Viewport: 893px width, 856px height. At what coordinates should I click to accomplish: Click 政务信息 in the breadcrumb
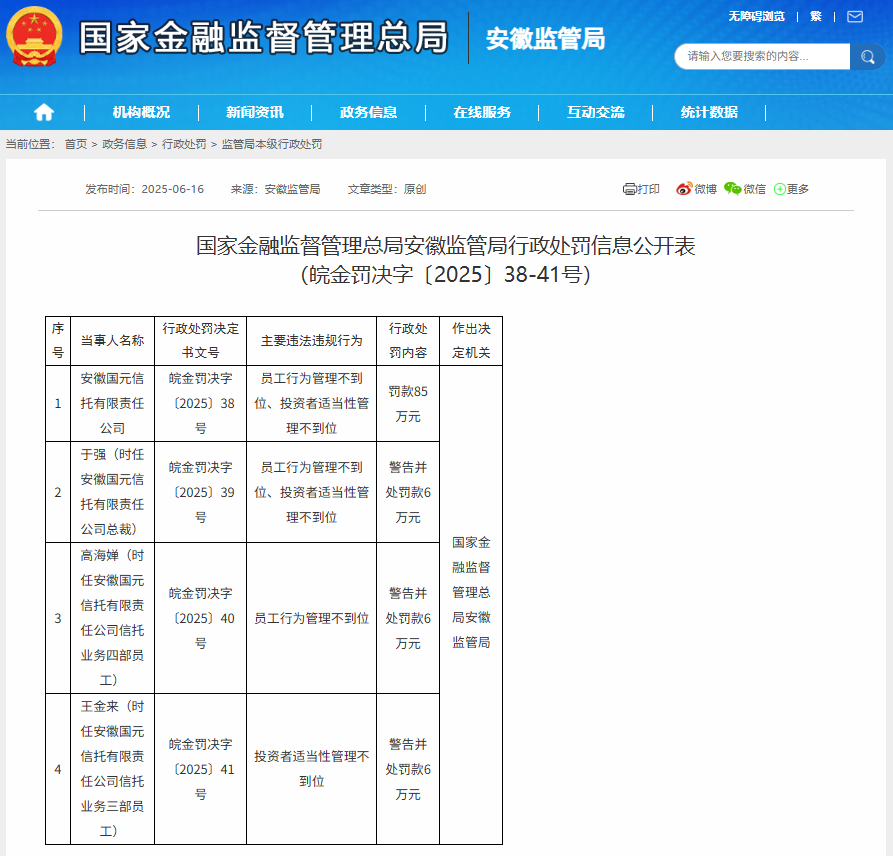[124, 144]
